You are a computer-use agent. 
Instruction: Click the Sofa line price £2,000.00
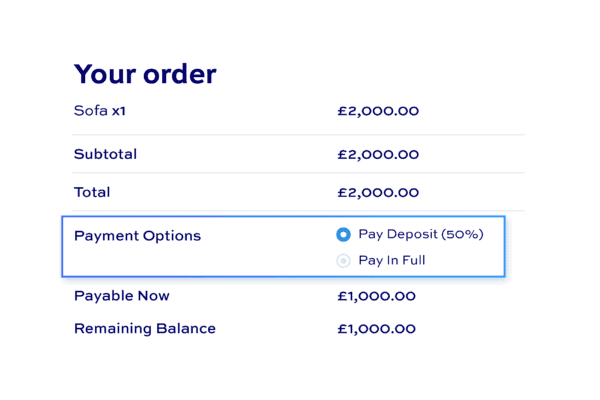[x=378, y=111]
